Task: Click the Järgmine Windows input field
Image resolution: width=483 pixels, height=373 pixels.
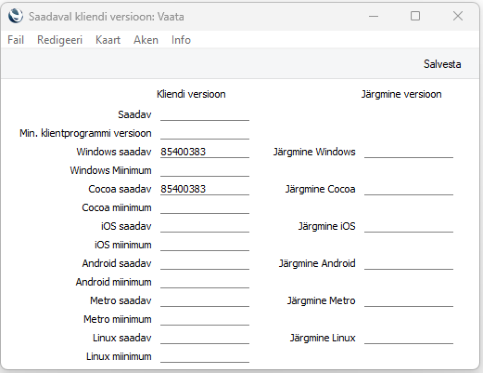Action: (409, 152)
